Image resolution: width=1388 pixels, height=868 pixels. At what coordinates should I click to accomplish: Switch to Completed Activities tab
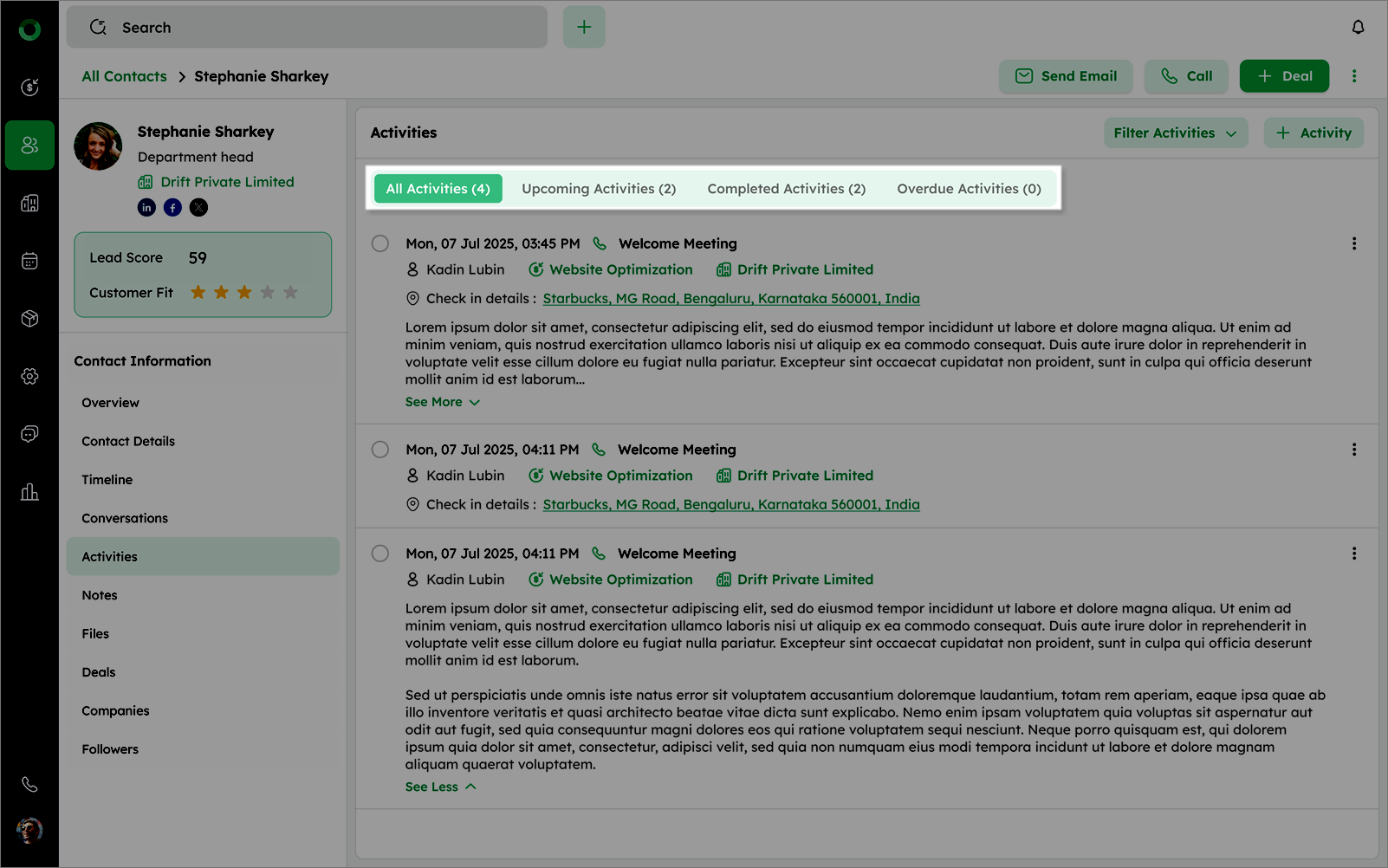[786, 189]
